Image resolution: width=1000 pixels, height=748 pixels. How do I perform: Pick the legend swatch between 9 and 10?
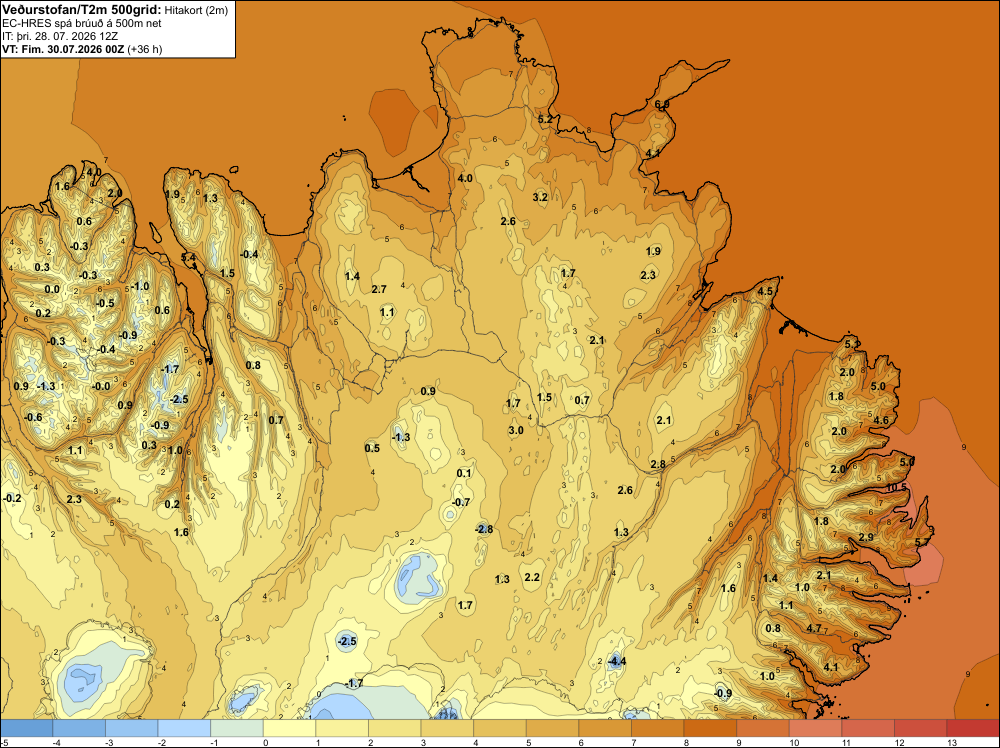[x=762, y=728]
